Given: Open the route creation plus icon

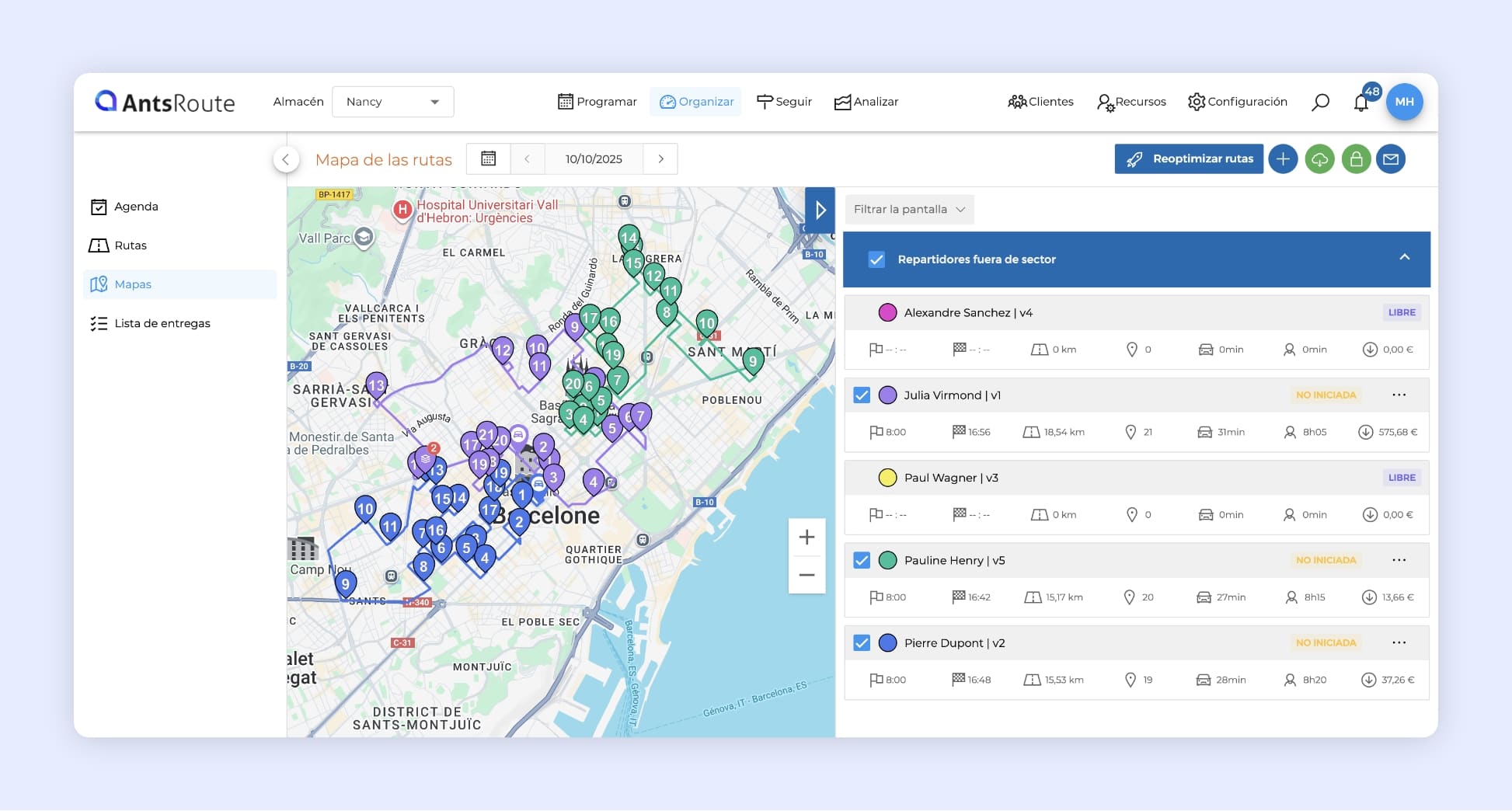Looking at the screenshot, I should (x=1283, y=158).
